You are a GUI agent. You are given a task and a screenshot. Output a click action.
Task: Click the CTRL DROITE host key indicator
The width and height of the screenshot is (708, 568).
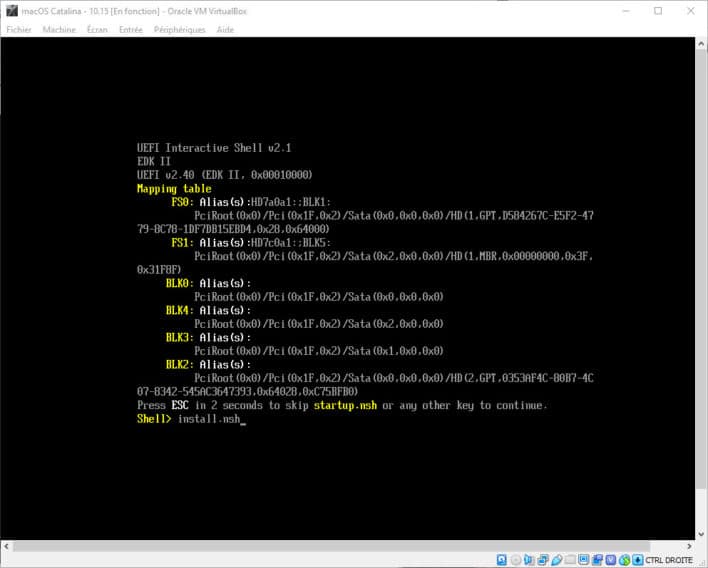669,560
